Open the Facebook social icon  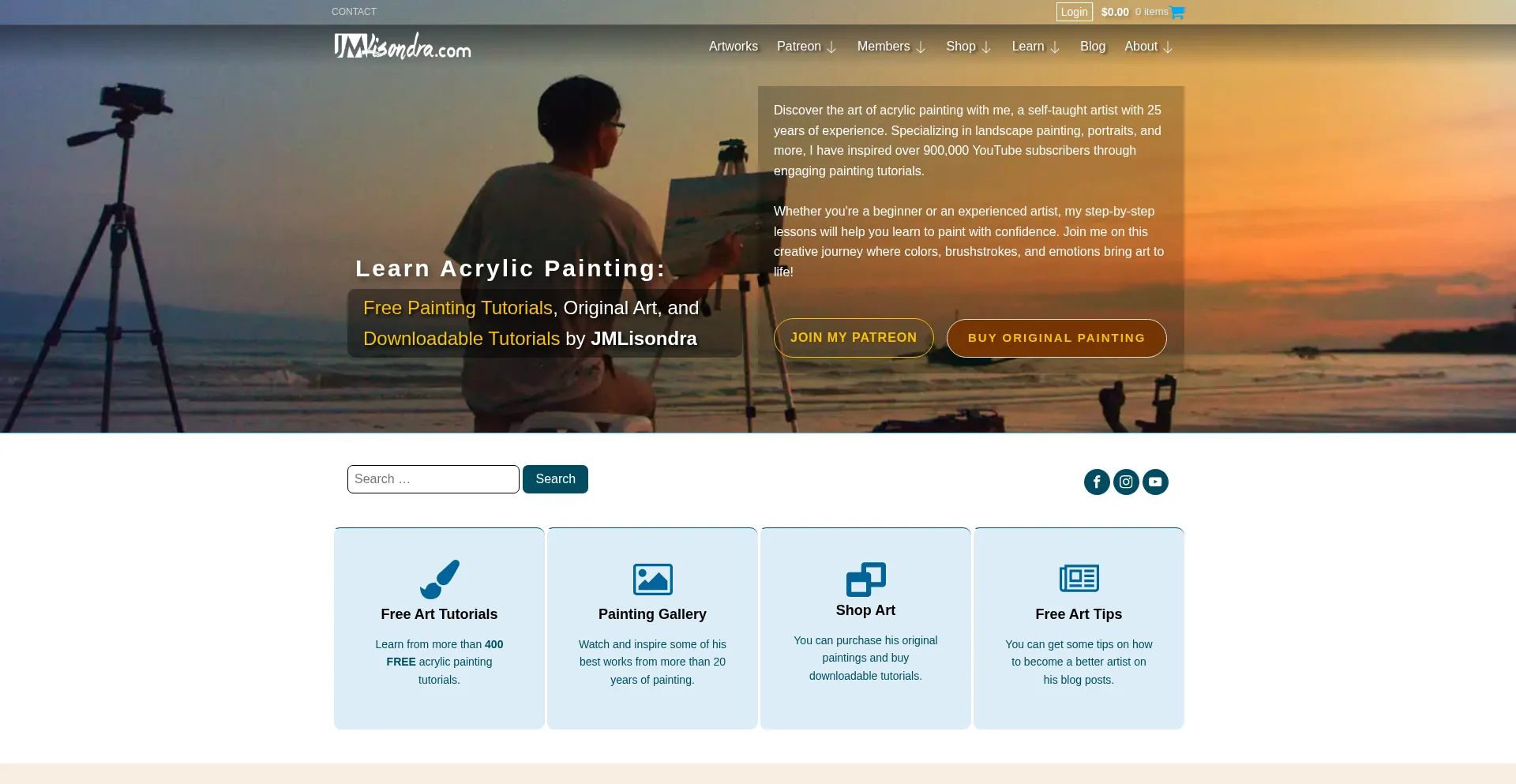point(1097,482)
